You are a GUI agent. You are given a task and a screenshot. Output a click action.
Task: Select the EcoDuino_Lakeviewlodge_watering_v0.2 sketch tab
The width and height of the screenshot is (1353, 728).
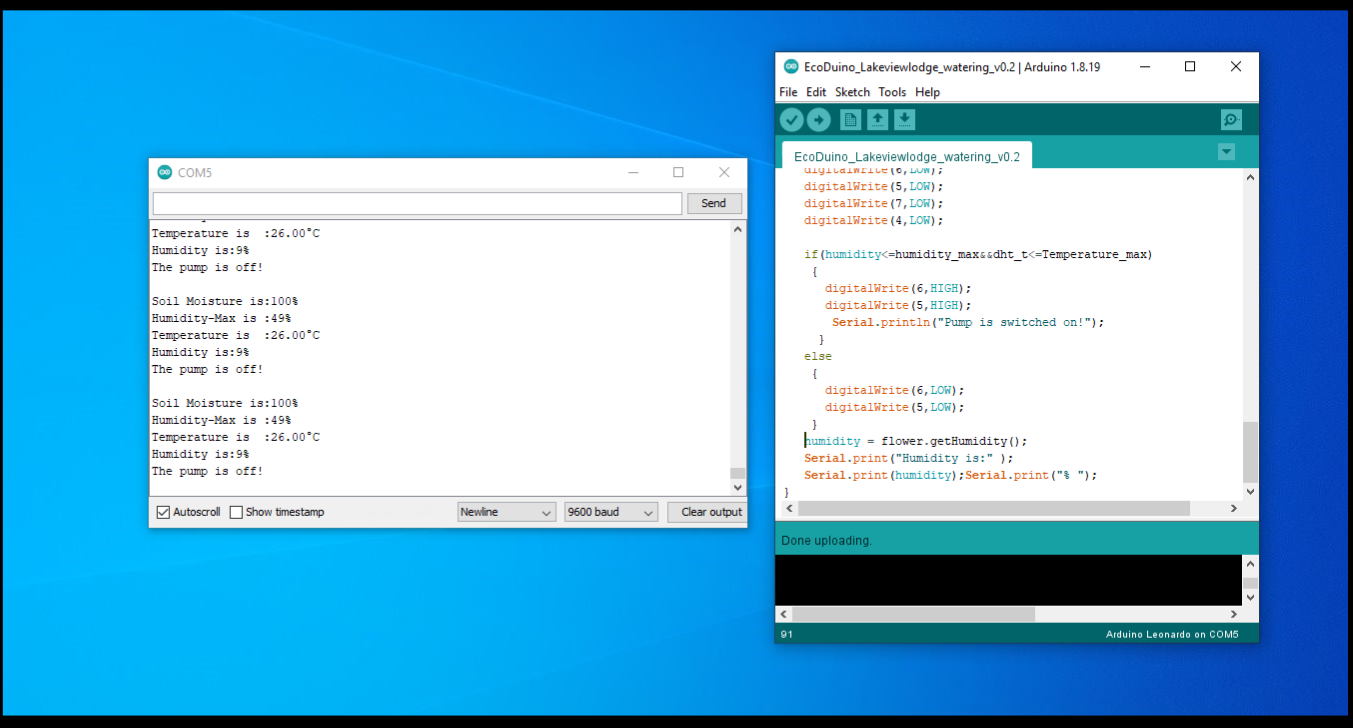click(x=906, y=156)
